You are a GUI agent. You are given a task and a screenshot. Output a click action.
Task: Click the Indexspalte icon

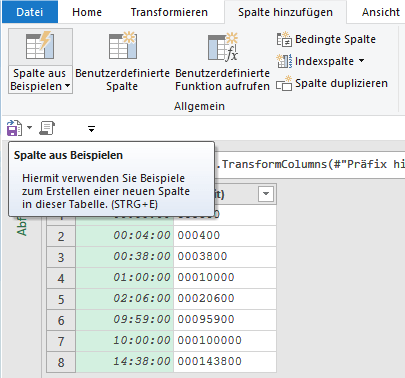[284, 61]
